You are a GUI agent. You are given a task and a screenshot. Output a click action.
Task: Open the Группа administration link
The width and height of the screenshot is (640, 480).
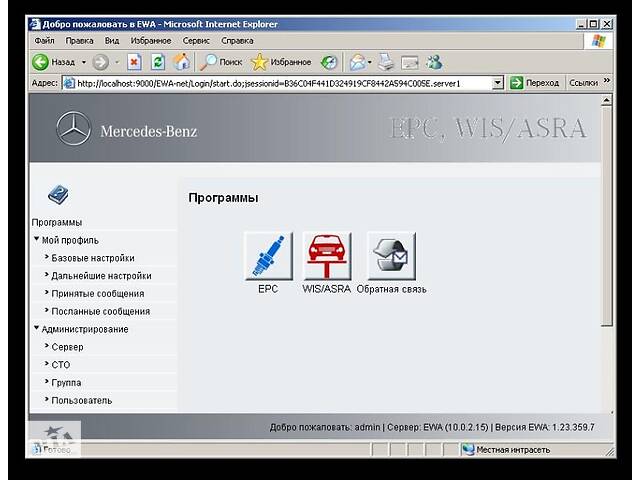pos(66,383)
